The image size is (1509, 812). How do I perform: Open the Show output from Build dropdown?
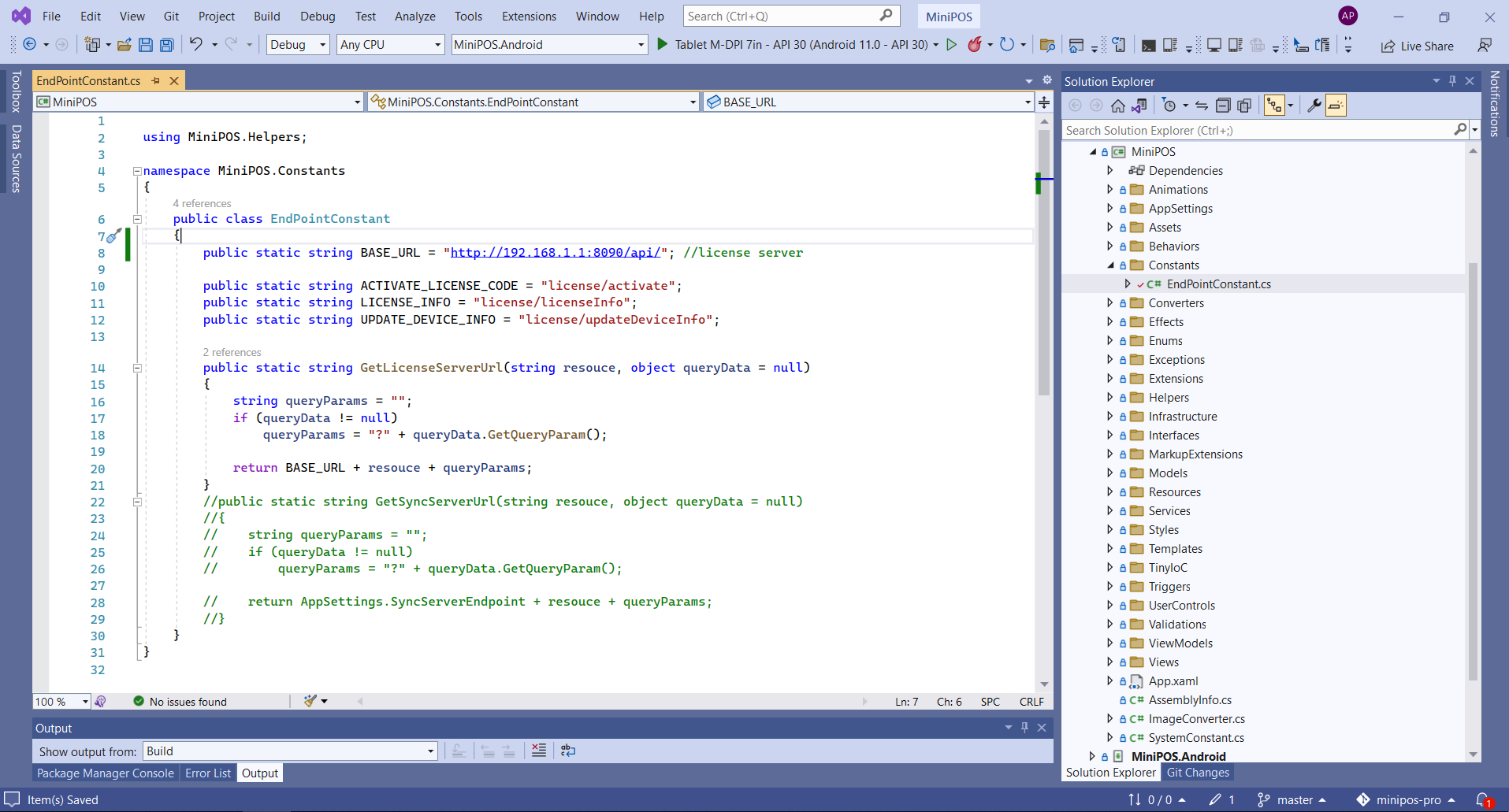tap(290, 751)
